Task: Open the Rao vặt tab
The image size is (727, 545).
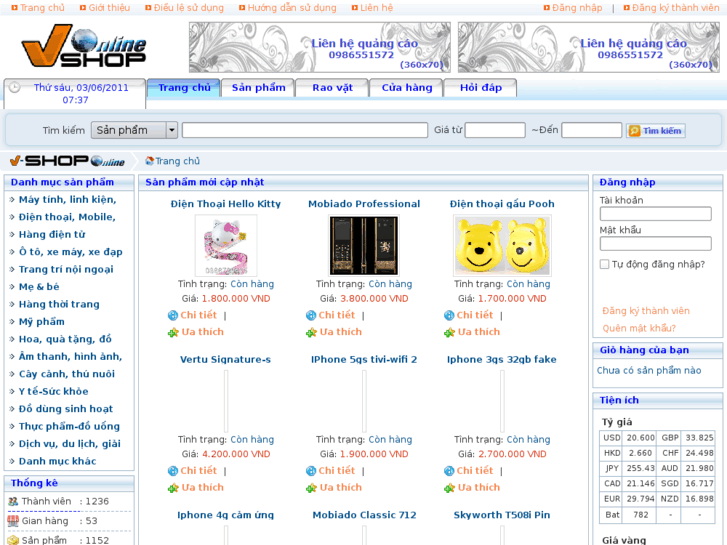Action: pos(332,88)
